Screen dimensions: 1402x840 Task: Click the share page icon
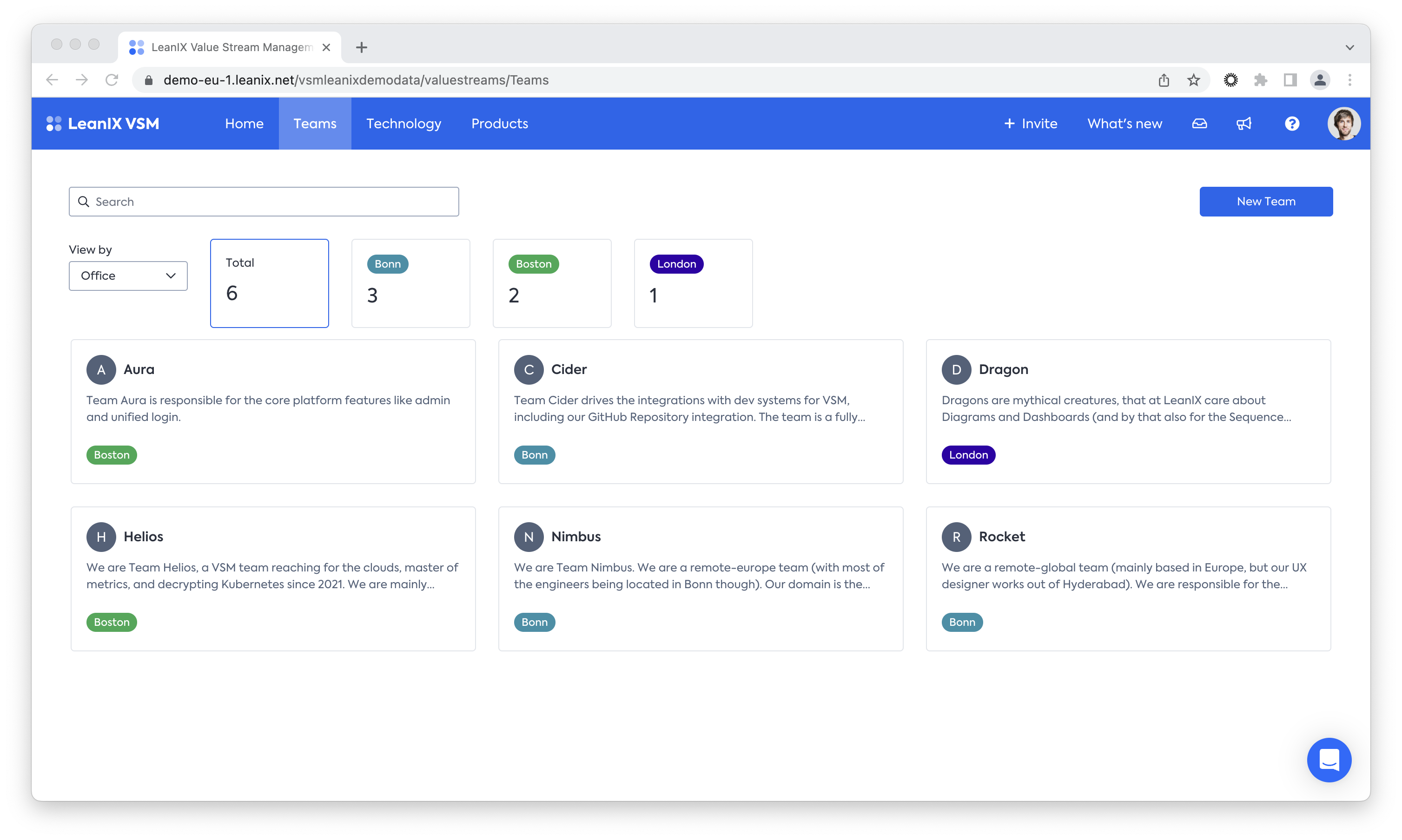click(x=1164, y=80)
